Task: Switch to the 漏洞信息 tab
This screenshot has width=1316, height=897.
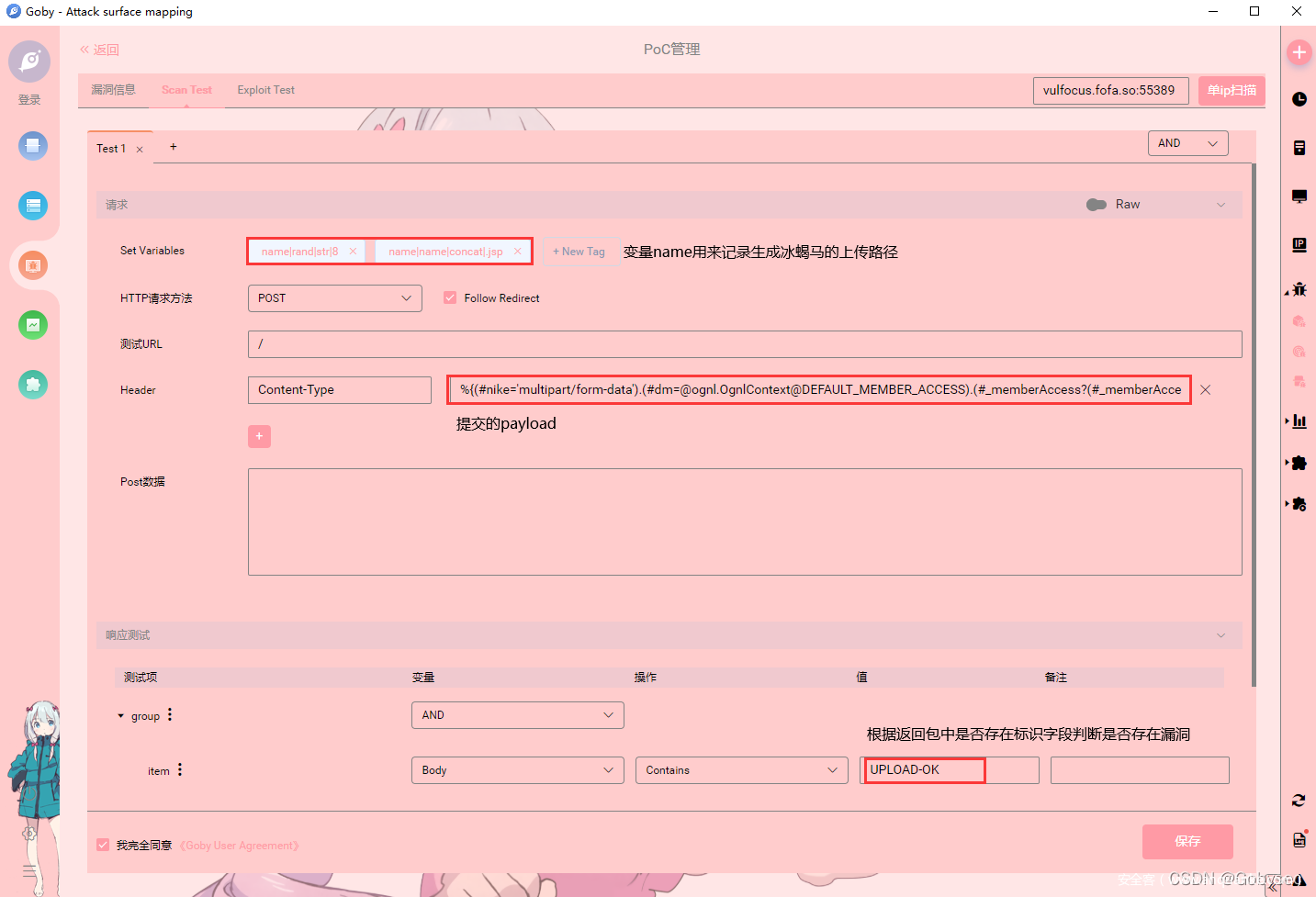Action: click(x=113, y=90)
